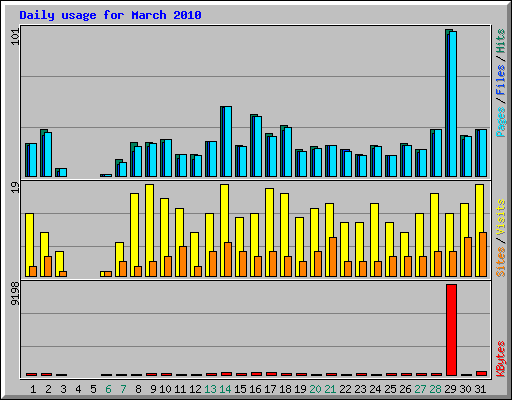Viewport: 512px width, 400px height.
Task: Click the 'KBytes' legend label
Action: point(501,359)
